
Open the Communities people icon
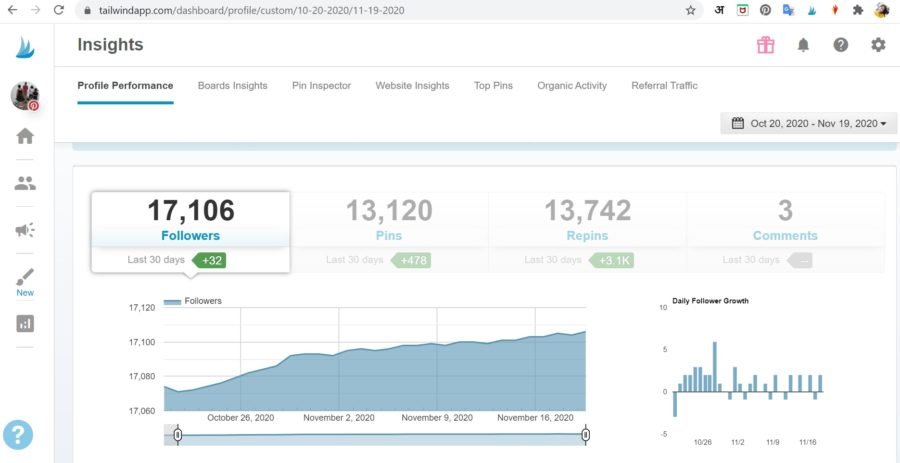point(25,183)
